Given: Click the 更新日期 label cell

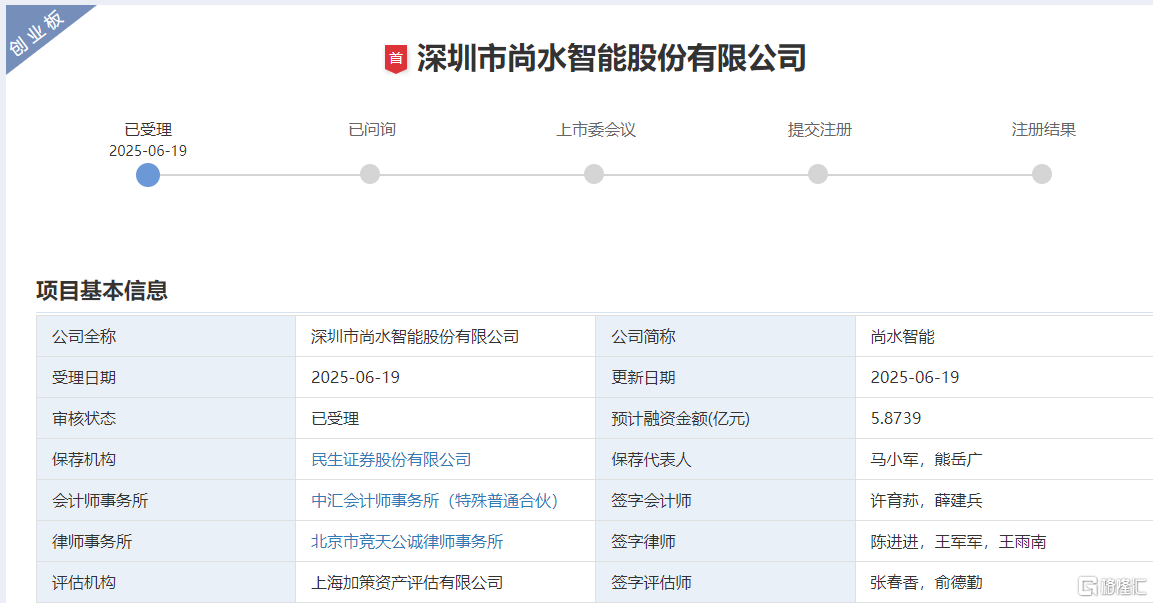Looking at the screenshot, I should [x=725, y=378].
